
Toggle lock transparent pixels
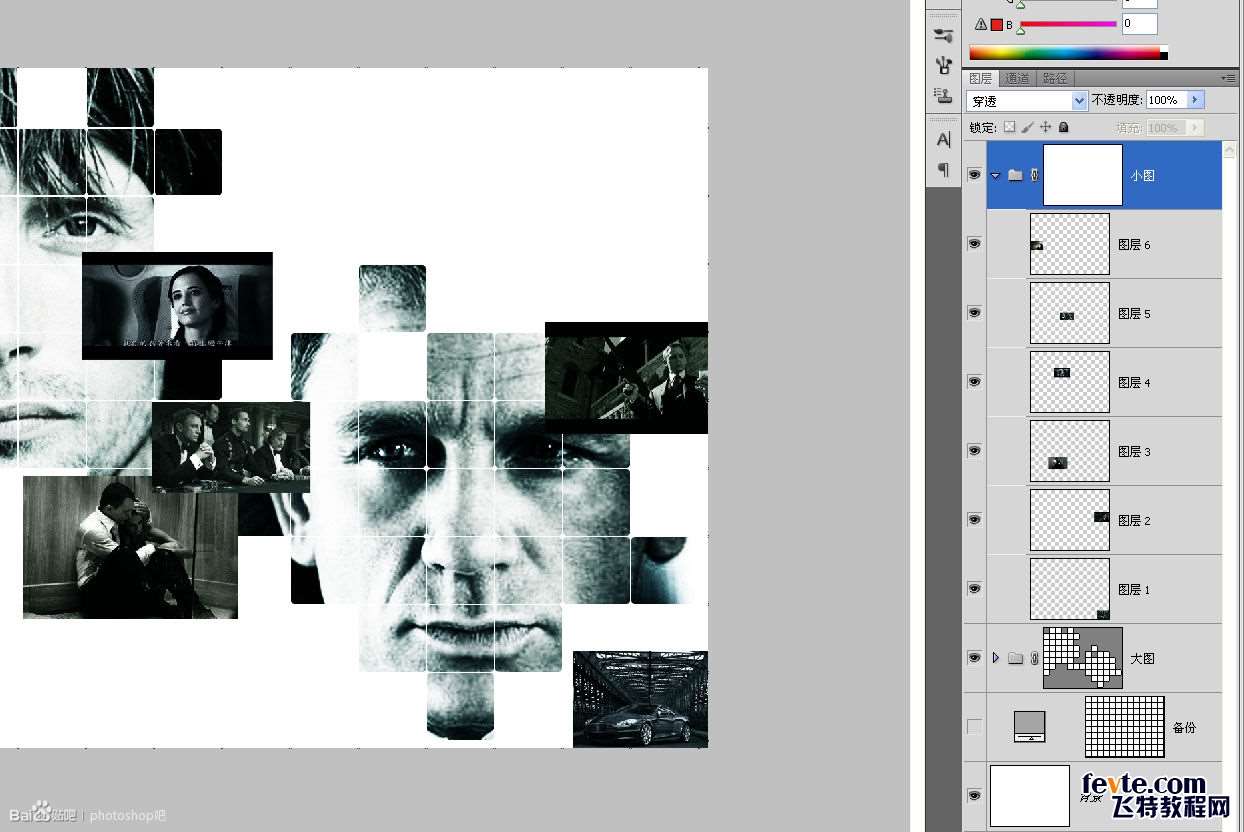pyautogui.click(x=1009, y=127)
